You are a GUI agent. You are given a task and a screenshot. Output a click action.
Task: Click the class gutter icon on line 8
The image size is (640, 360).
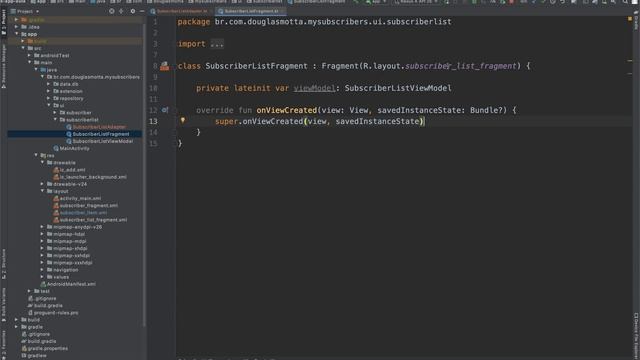click(x=164, y=66)
